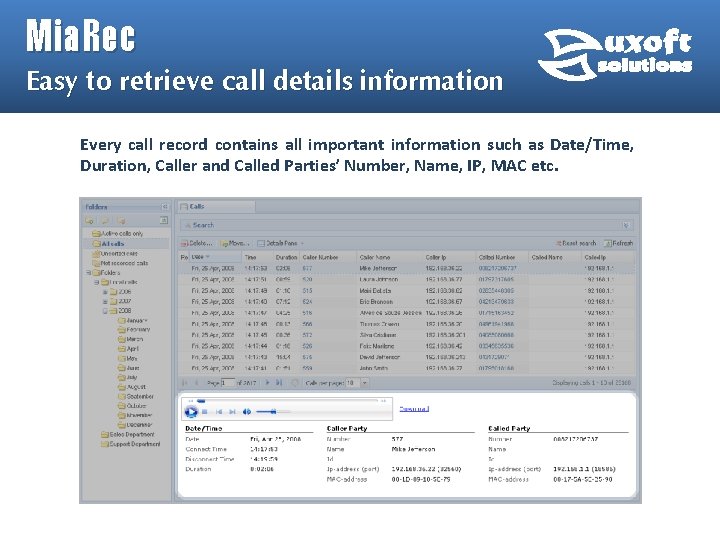720x540 pixels.
Task: Sort by the Time column header
Action: (x=258, y=257)
